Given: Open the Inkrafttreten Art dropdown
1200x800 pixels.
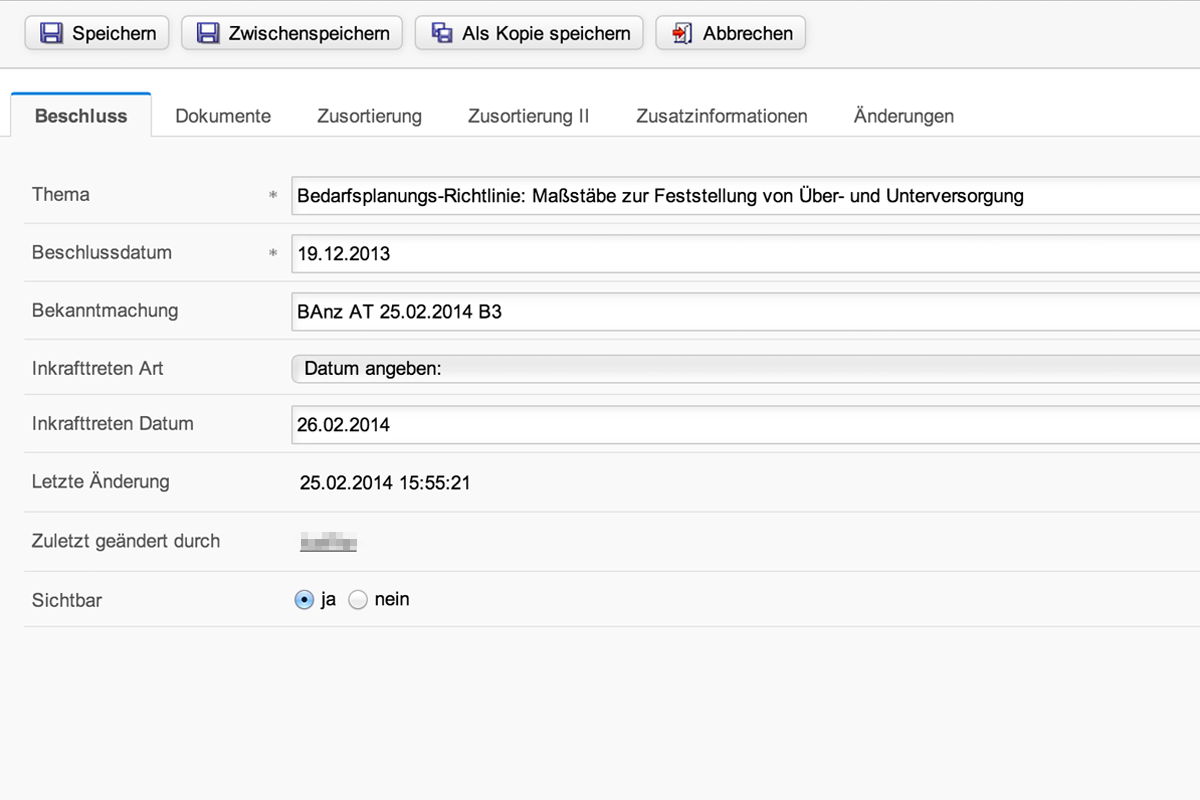Looking at the screenshot, I should pyautogui.click(x=745, y=369).
